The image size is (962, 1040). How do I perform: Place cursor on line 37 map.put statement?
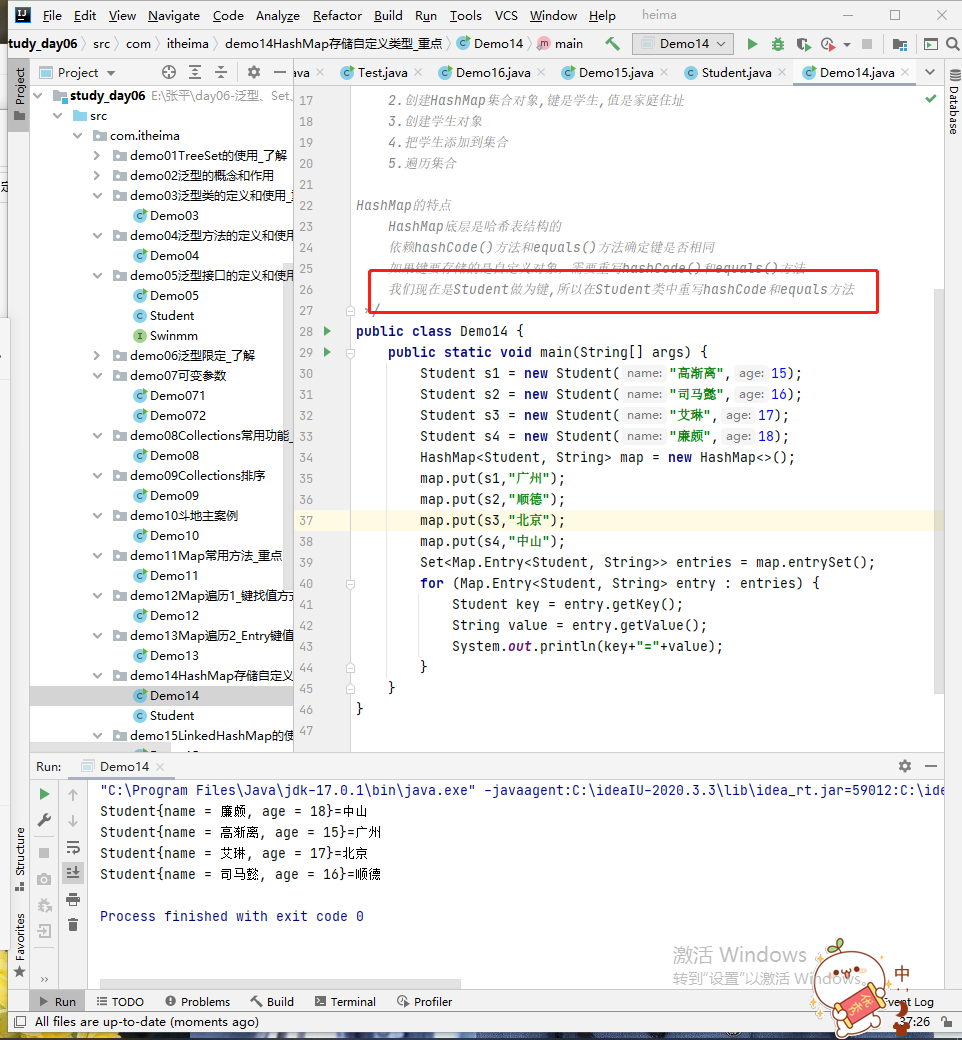(492, 521)
